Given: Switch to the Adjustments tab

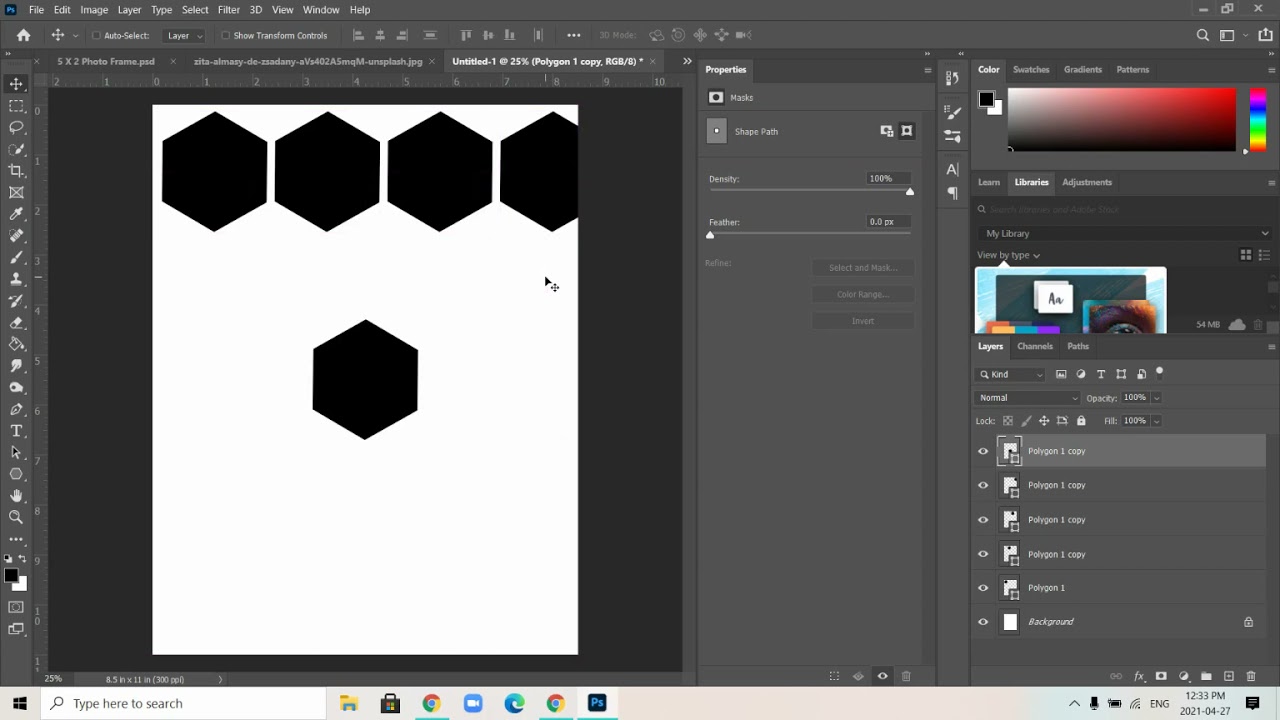Looking at the screenshot, I should pos(1087,182).
